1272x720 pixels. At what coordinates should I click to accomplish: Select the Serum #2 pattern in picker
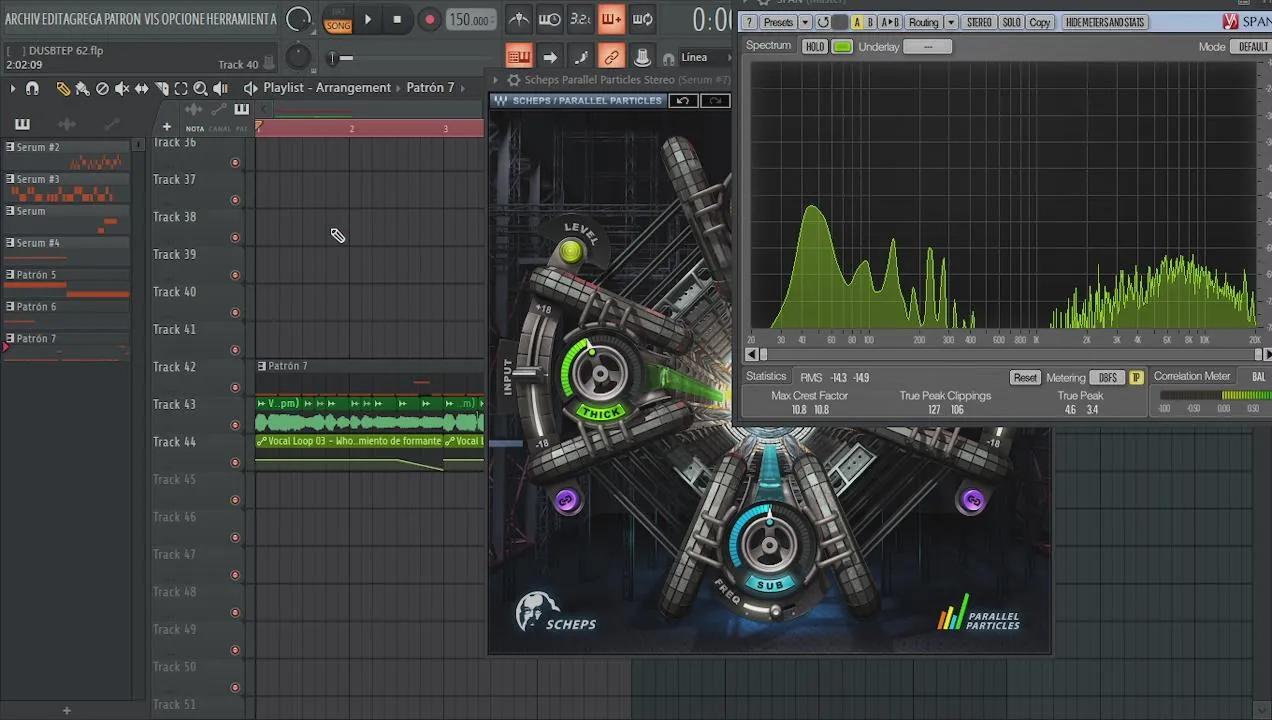point(66,155)
